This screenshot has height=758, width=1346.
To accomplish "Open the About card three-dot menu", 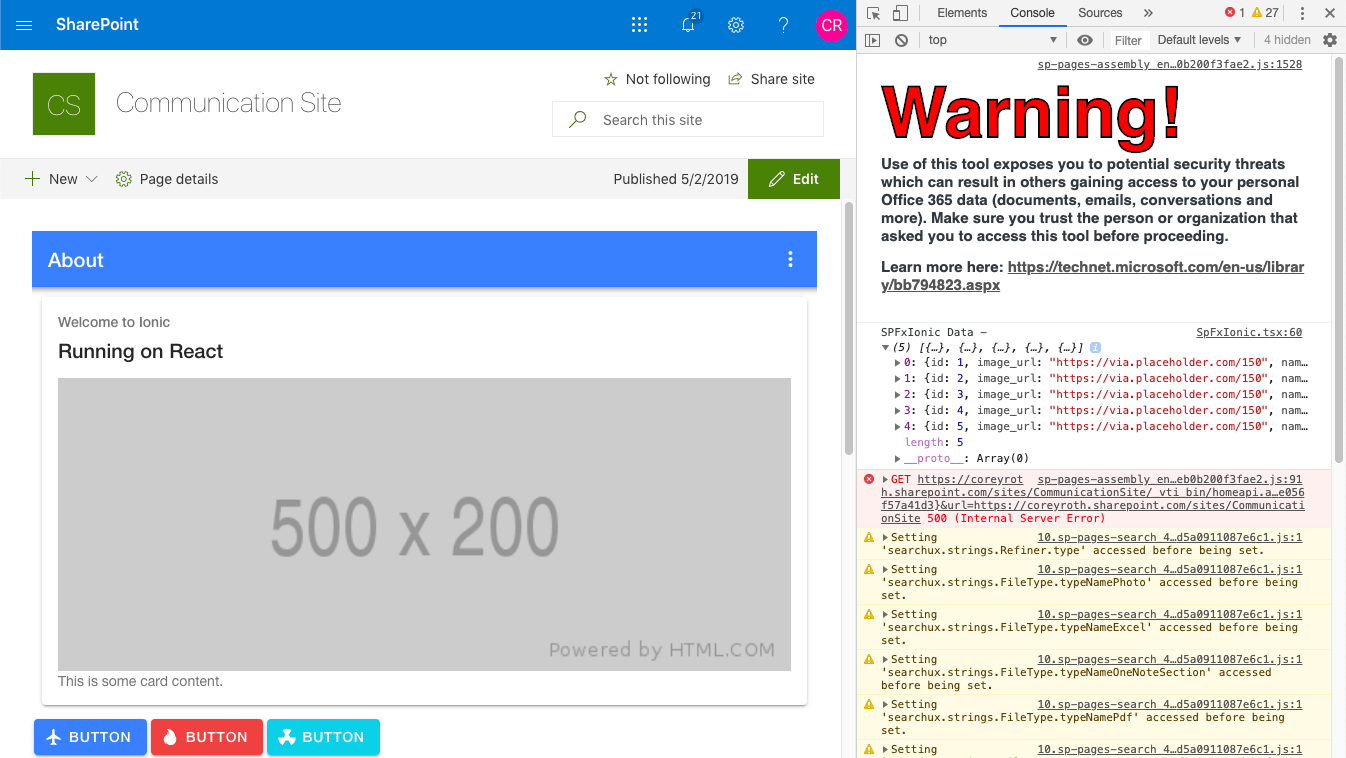I will pos(790,260).
